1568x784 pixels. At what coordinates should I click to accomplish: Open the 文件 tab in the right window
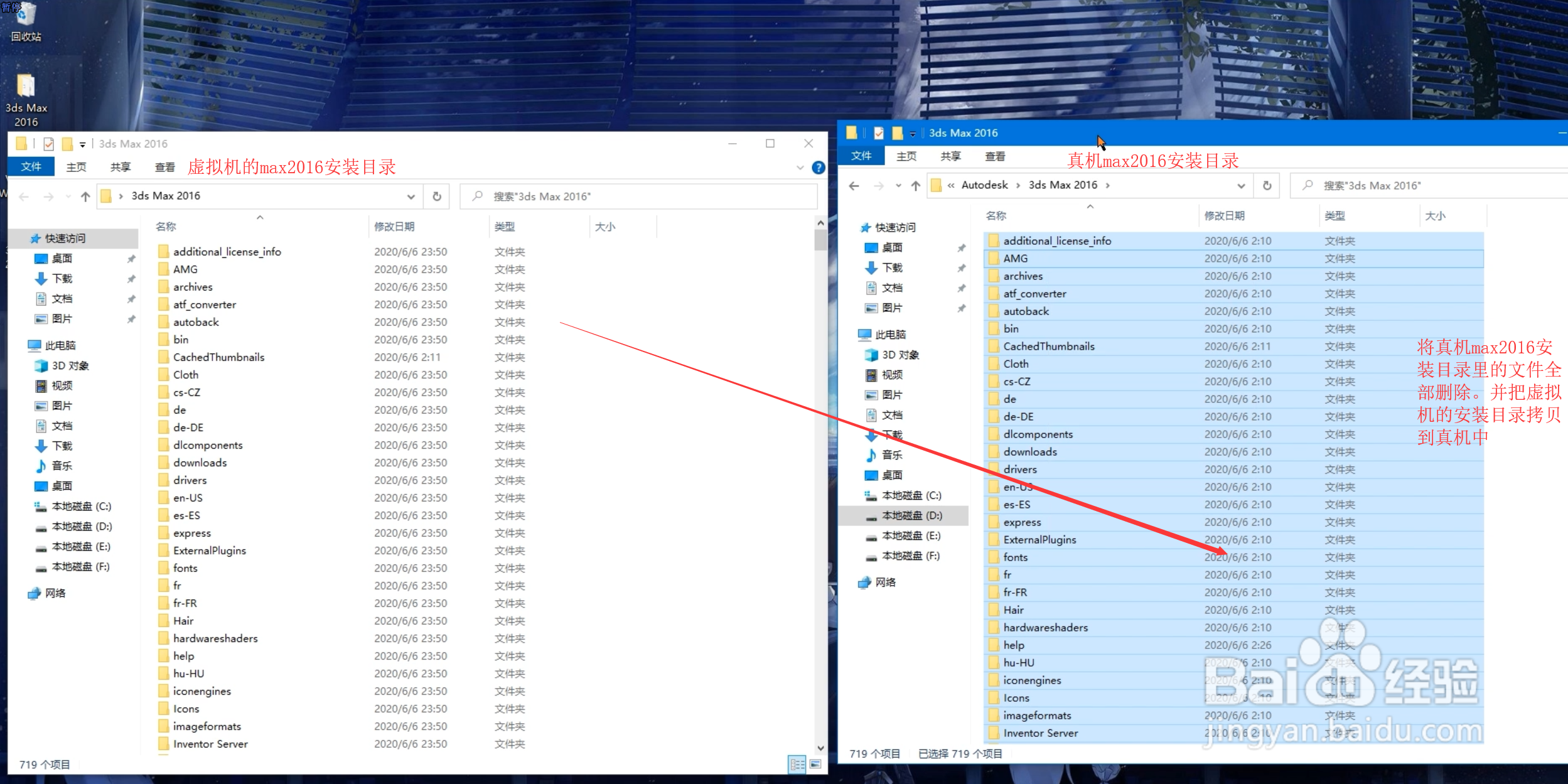coord(861,156)
